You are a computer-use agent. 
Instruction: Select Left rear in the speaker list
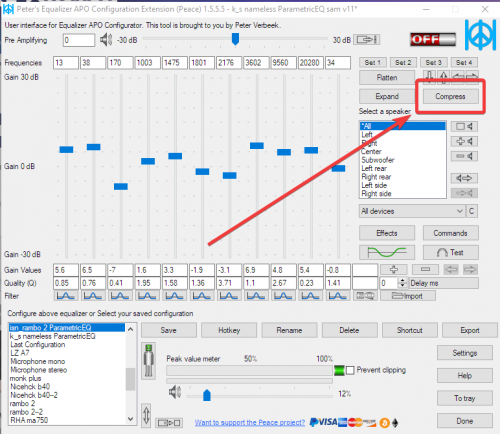point(374,168)
